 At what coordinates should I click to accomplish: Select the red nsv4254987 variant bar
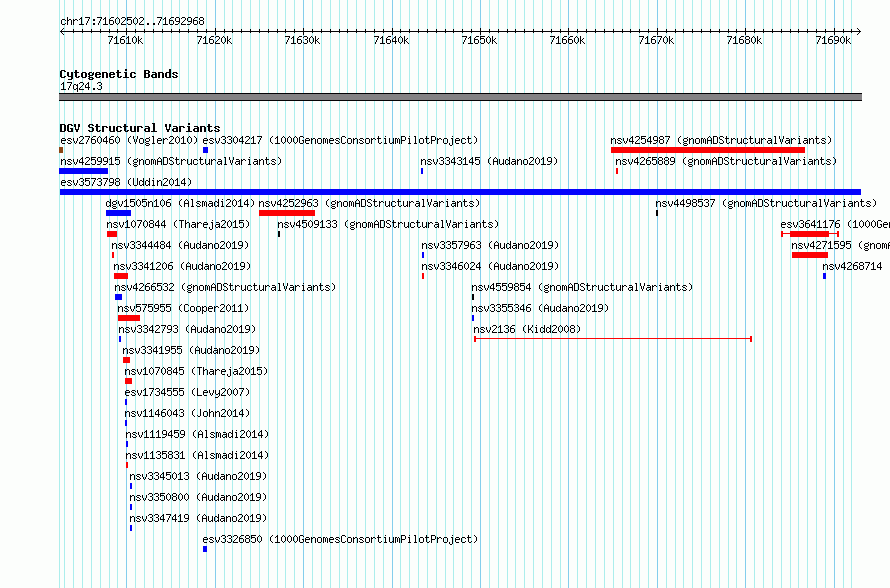708,150
